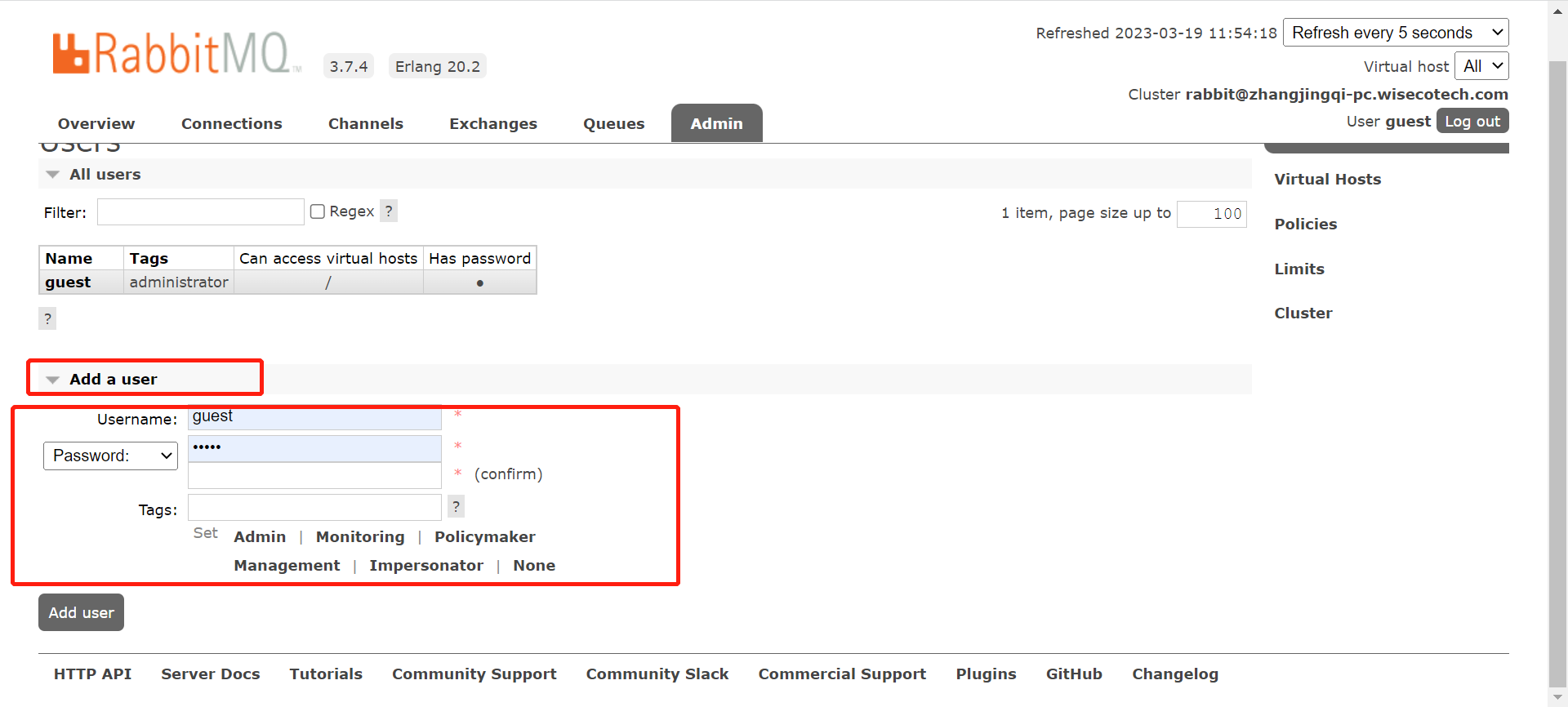Open the Changelog footer link
The image size is (1568, 707).
click(x=1175, y=674)
